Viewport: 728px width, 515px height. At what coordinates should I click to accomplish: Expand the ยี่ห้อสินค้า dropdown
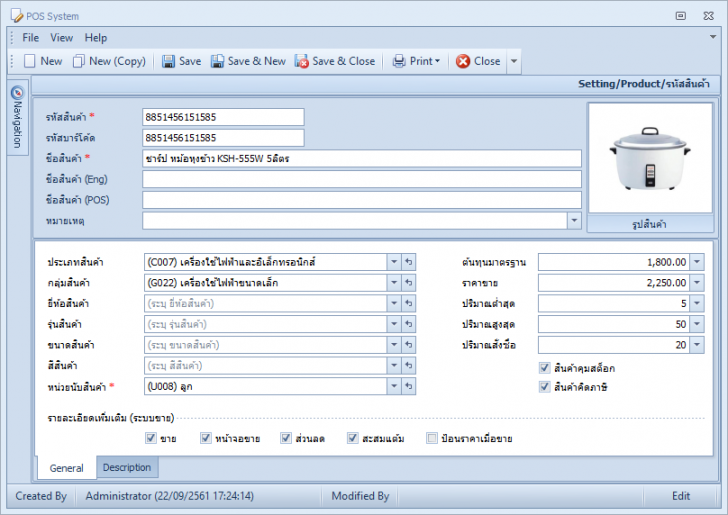394,303
